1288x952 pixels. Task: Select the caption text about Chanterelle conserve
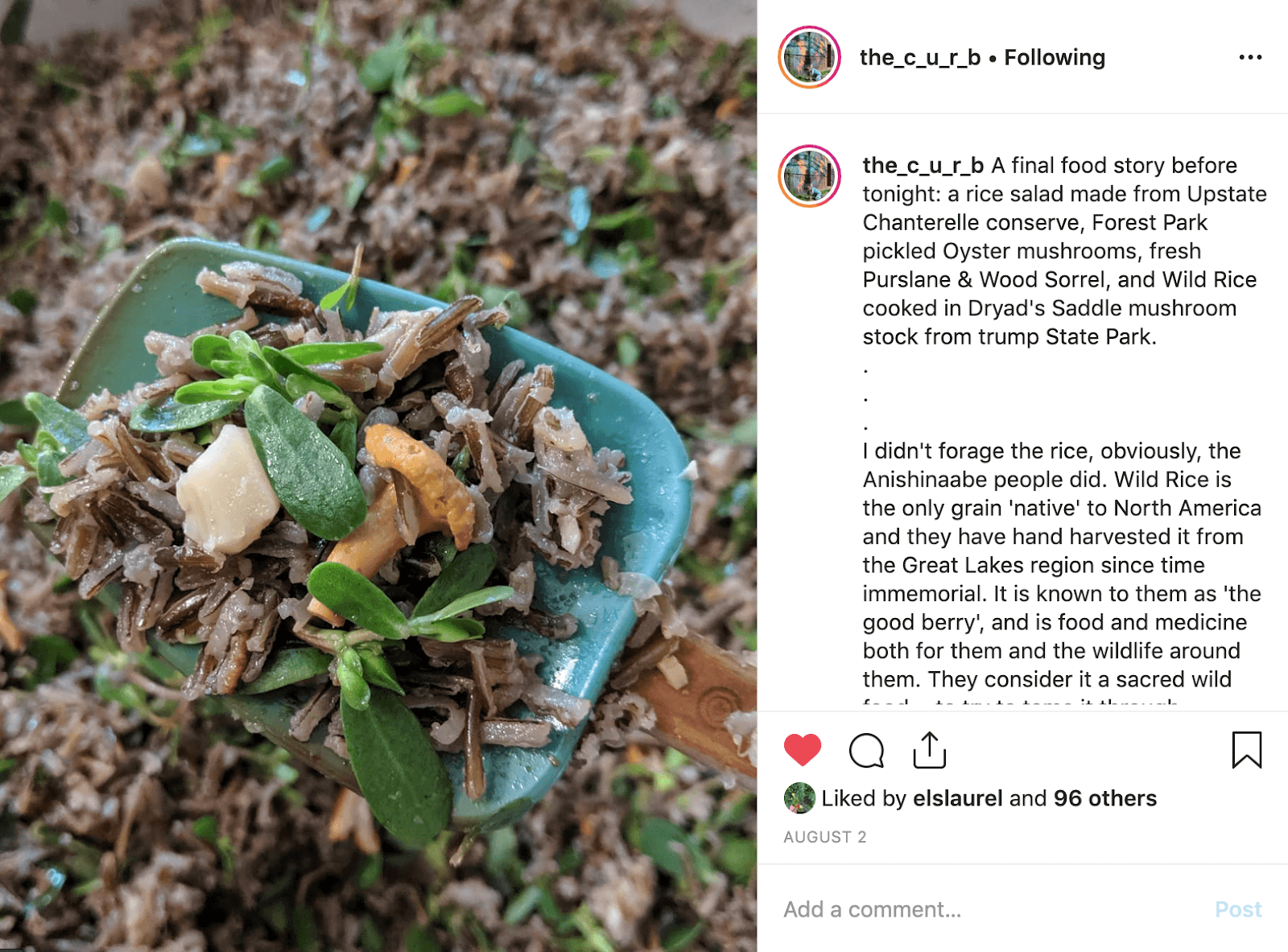tap(1064, 251)
